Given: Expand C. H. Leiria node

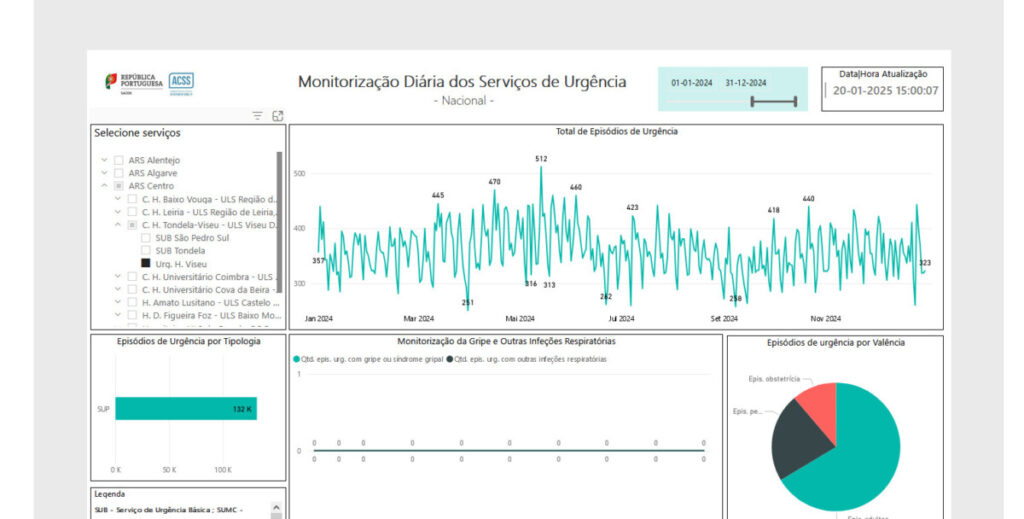Looking at the screenshot, I should coord(118,212).
